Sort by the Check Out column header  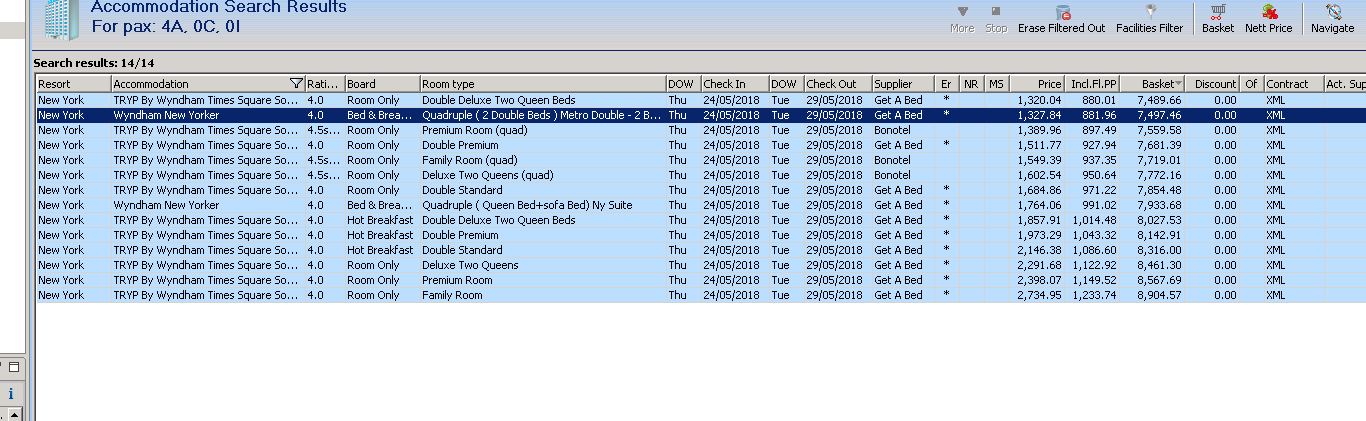[x=838, y=84]
